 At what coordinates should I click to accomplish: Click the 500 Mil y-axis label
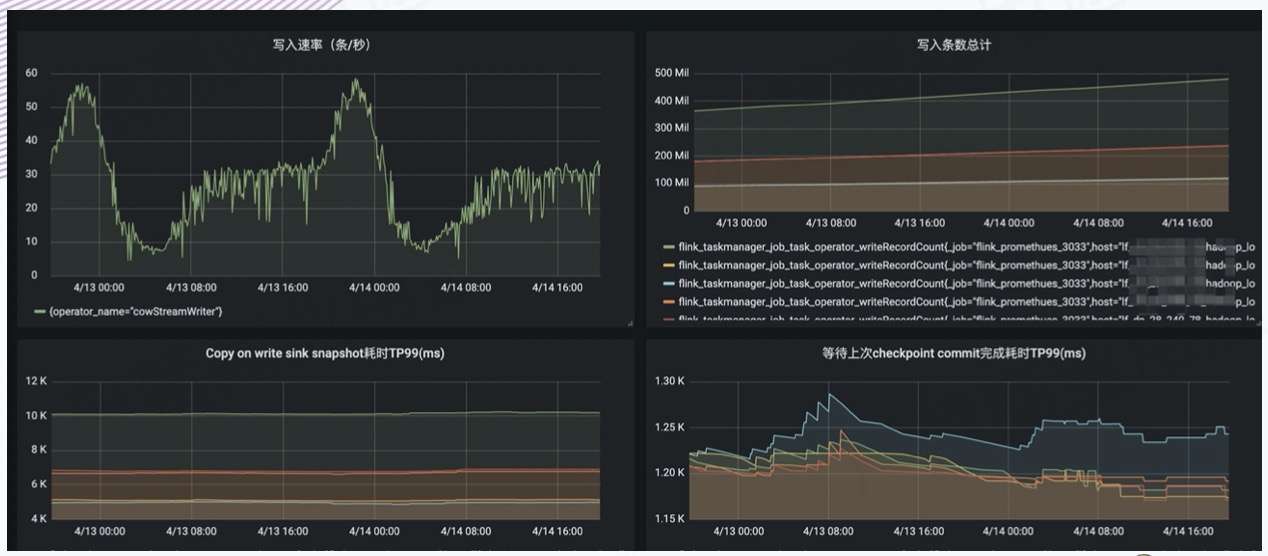pyautogui.click(x=671, y=73)
